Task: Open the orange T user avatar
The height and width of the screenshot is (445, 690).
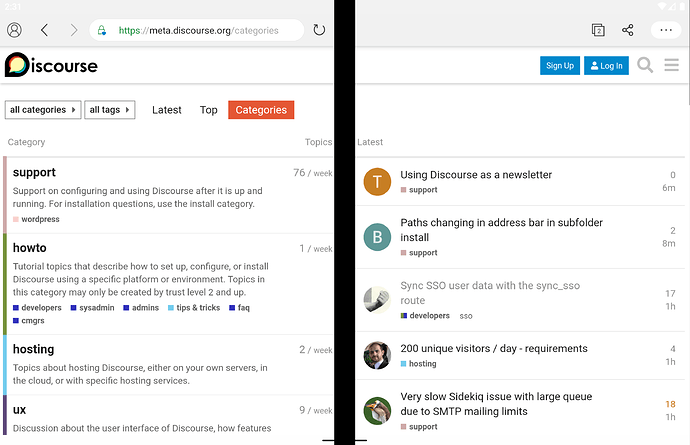Action: click(x=377, y=181)
